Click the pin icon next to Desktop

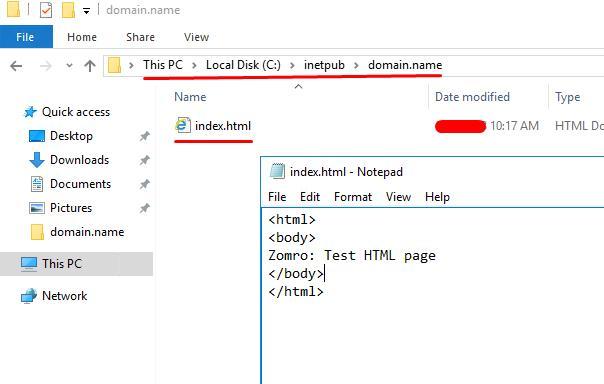(144, 136)
